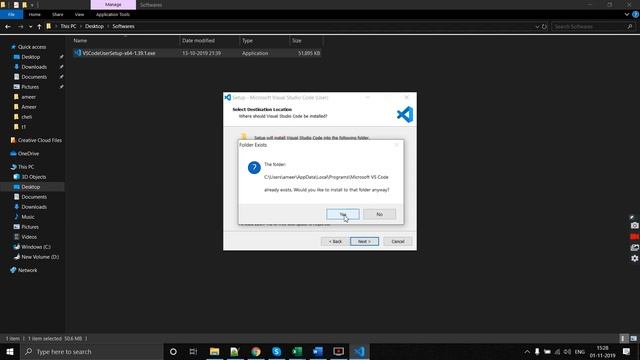Open File Explorer on taskbar
The width and height of the screenshot is (640, 360).
214,351
